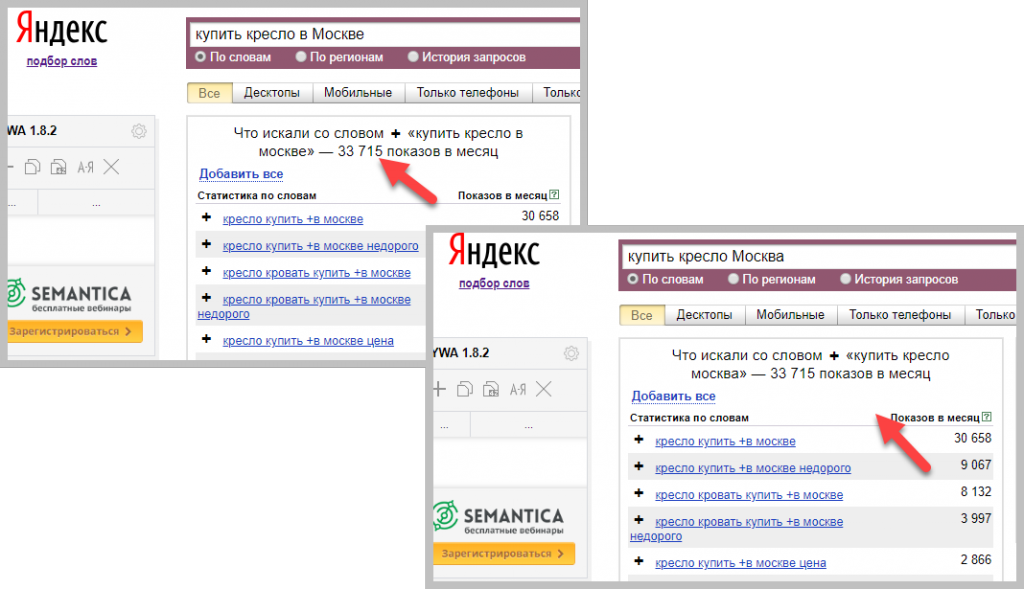
Task: Clear YWA list with X in 'купить кресло Москва' window
Action: pyautogui.click(x=544, y=390)
